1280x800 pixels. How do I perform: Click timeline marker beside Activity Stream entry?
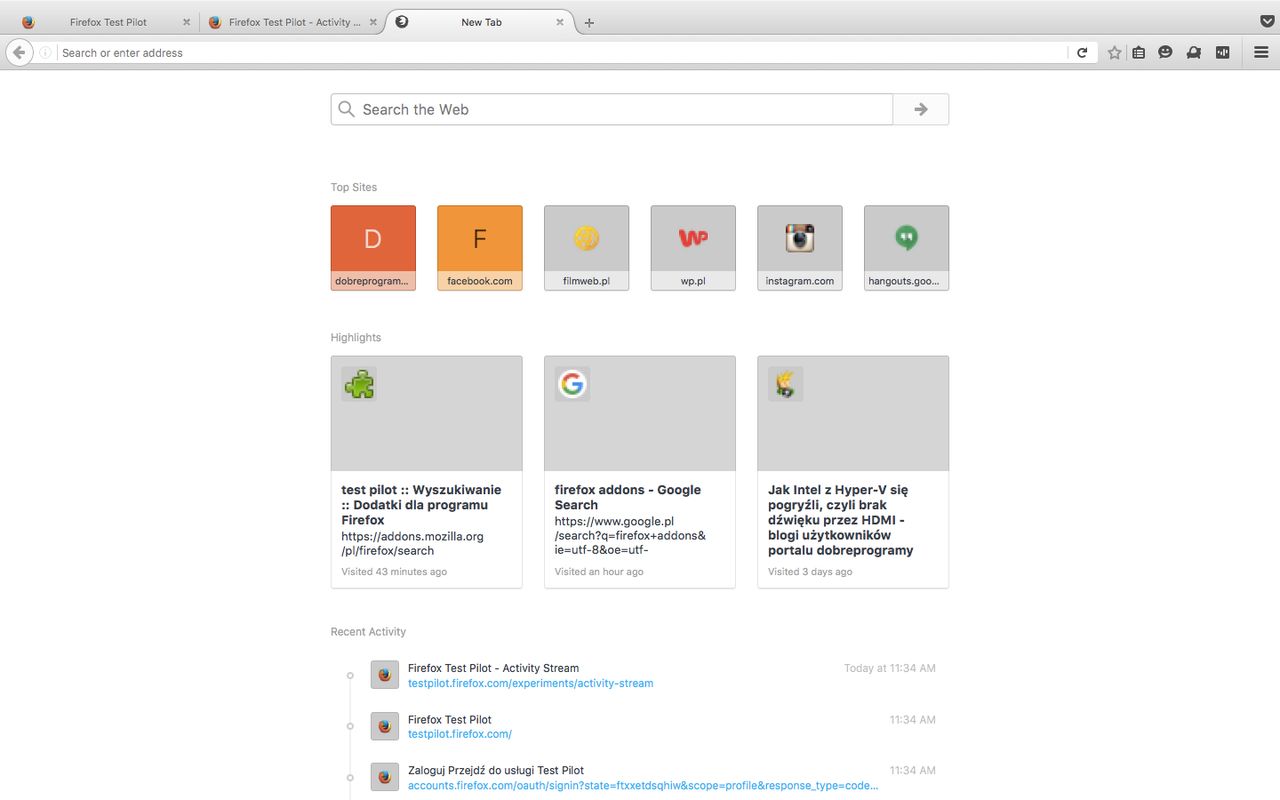[x=350, y=675]
